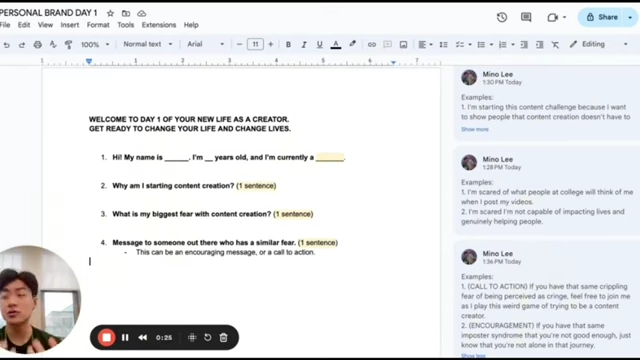Restart the screen recording

tap(208, 338)
